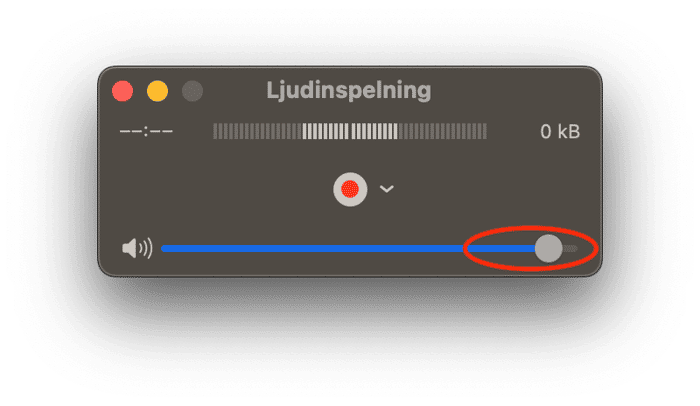This screenshot has height=406, width=700.
Task: Click the blue filled part of volume track
Action: click(348, 248)
